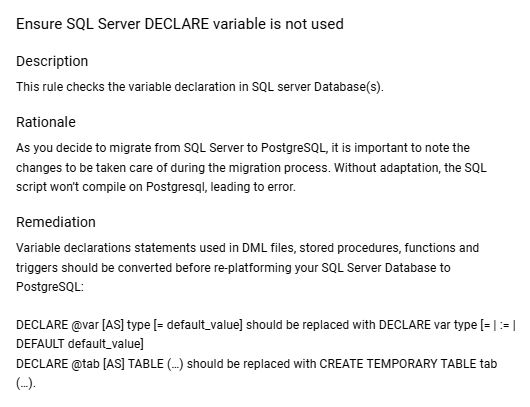This screenshot has width=530, height=407.
Task: Click the Description heading
Action: click(x=52, y=61)
